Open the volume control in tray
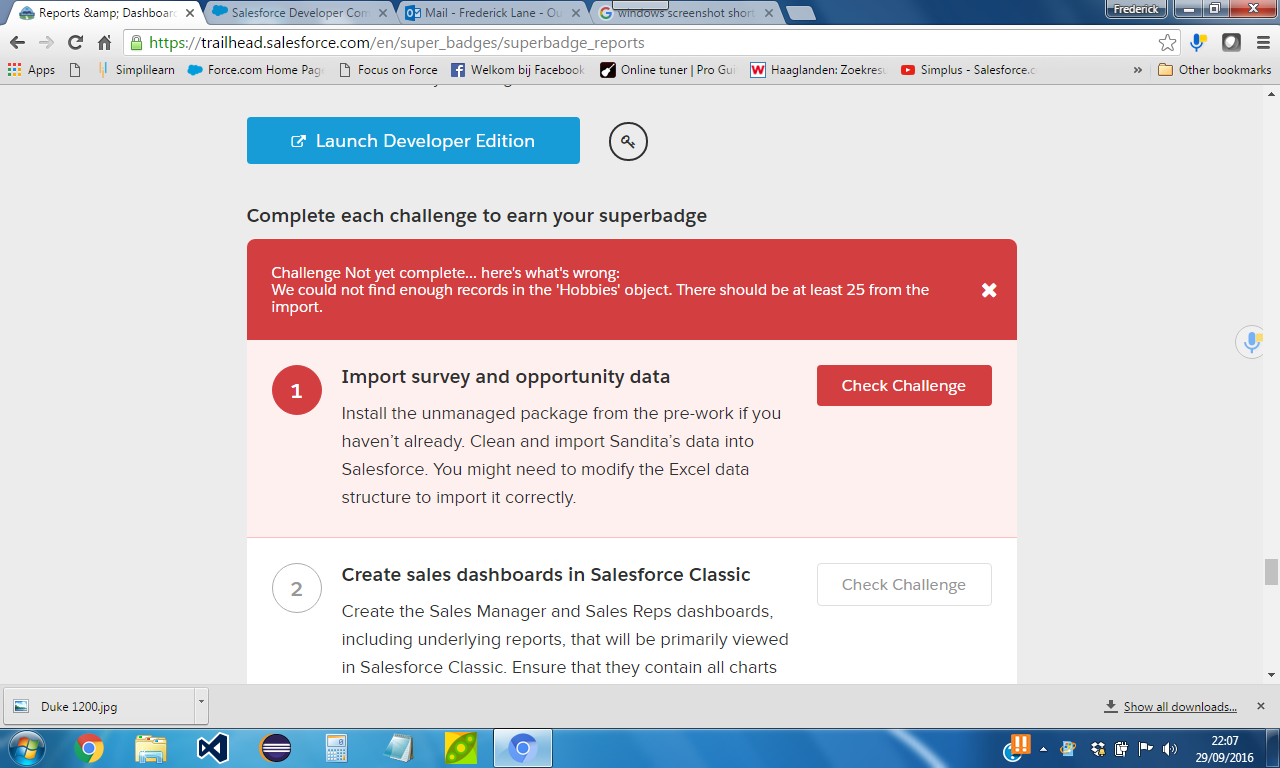This screenshot has height=768, width=1280. pos(1170,748)
